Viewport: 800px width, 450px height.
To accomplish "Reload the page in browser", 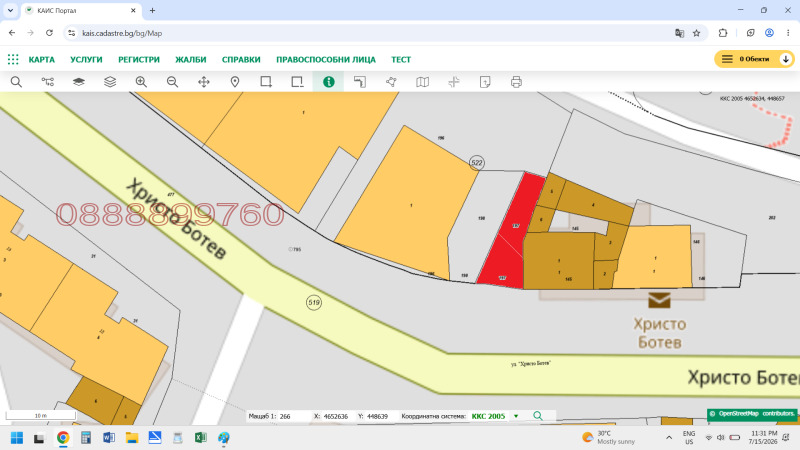I will point(49,33).
